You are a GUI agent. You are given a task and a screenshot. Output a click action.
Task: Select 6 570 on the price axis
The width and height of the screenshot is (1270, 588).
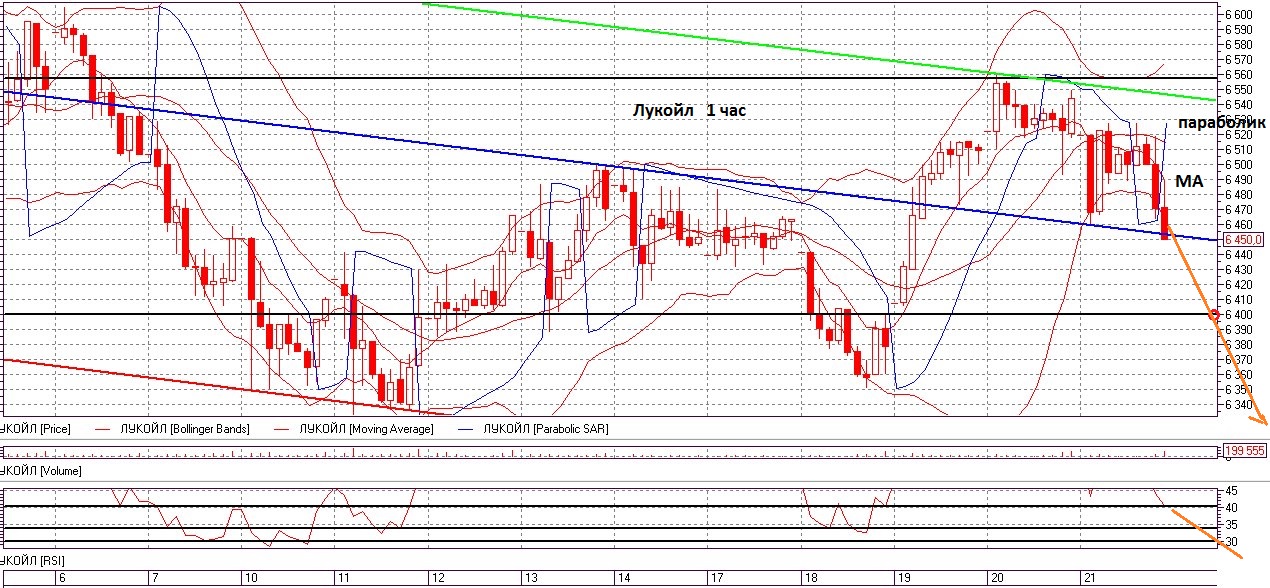point(1238,60)
